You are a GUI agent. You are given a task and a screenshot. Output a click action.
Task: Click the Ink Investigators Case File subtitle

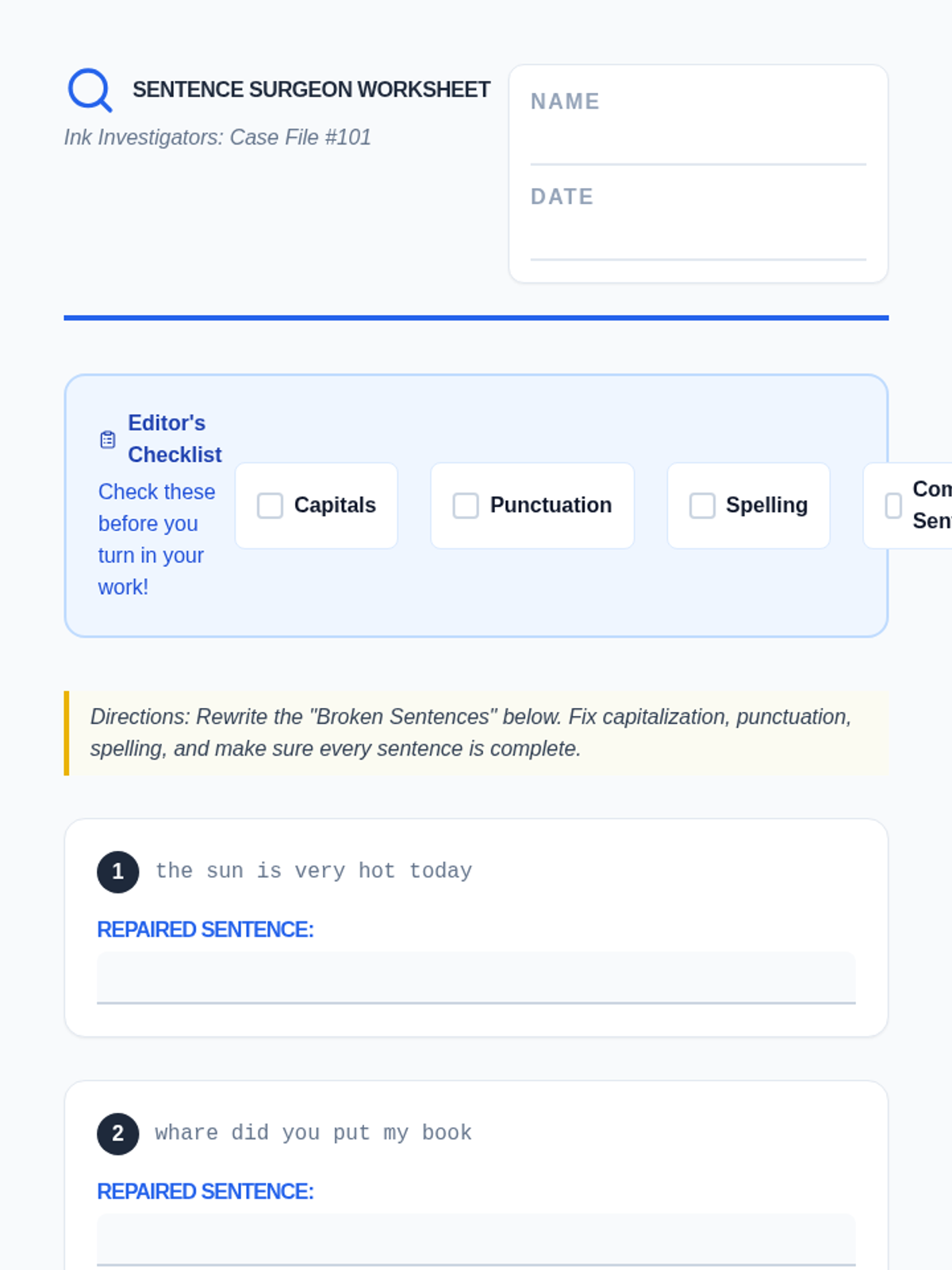(x=217, y=137)
